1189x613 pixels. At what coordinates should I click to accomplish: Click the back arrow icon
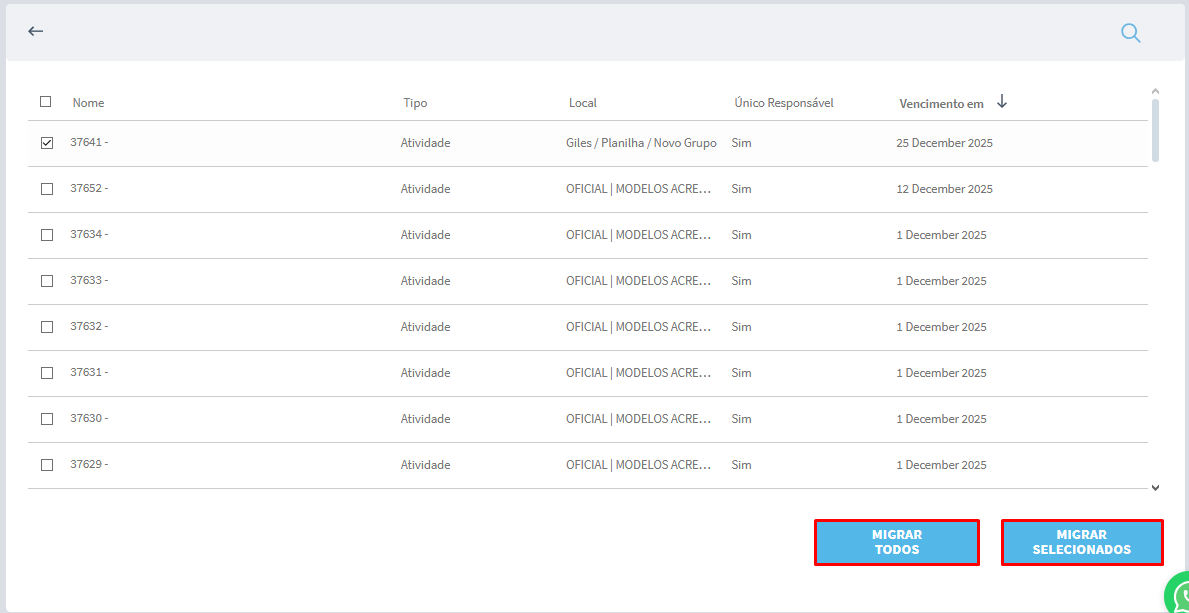click(x=36, y=31)
